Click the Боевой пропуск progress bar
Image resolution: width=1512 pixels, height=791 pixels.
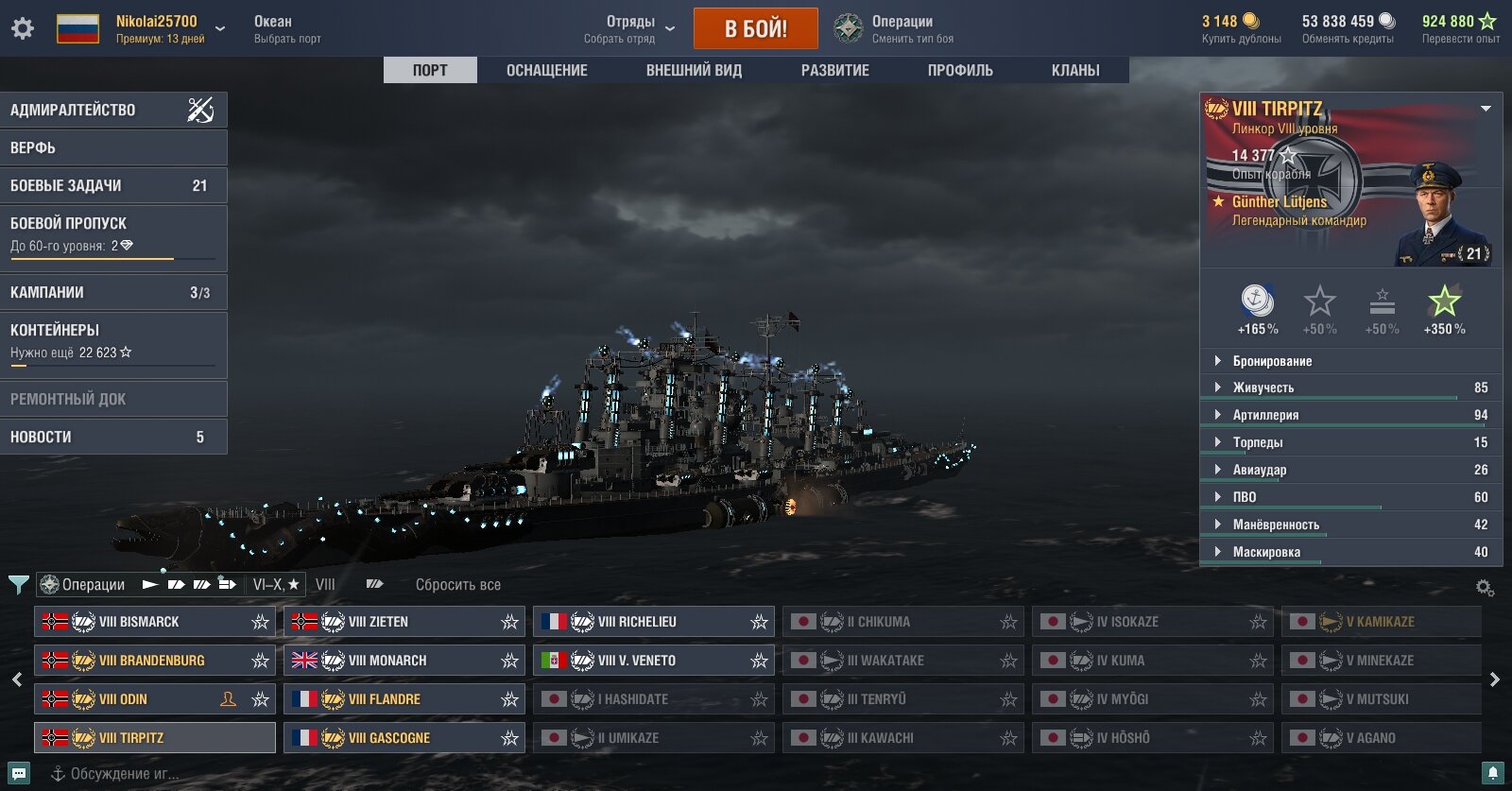click(x=113, y=258)
